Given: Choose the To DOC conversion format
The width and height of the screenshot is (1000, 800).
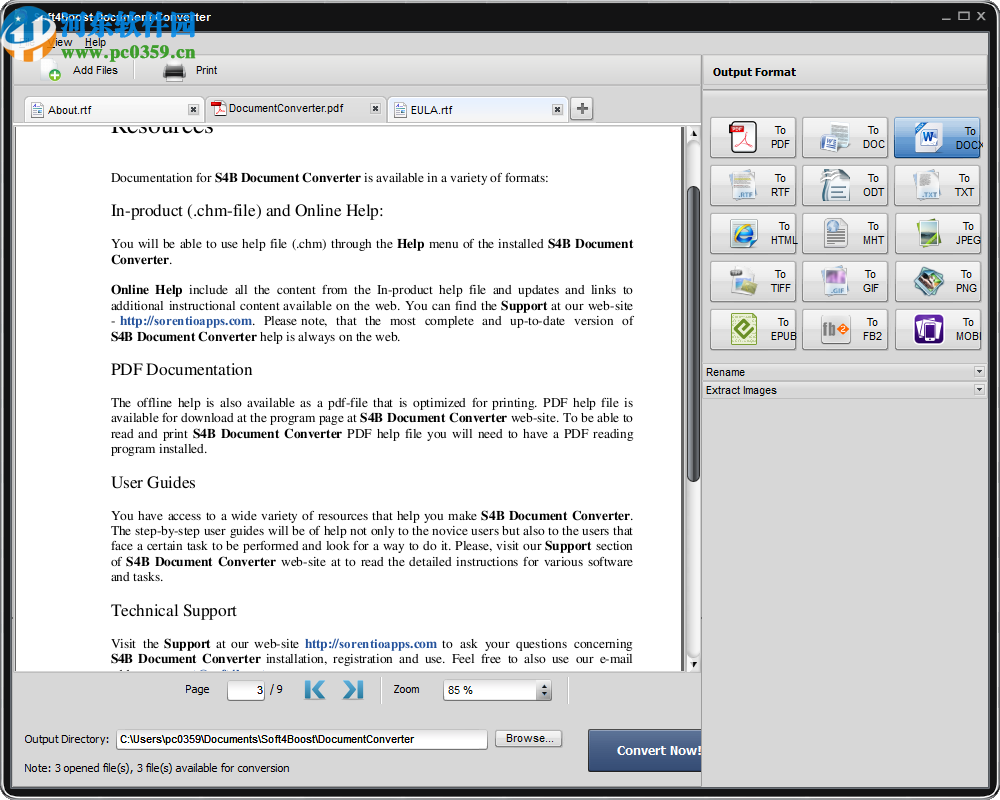Looking at the screenshot, I should pyautogui.click(x=845, y=137).
